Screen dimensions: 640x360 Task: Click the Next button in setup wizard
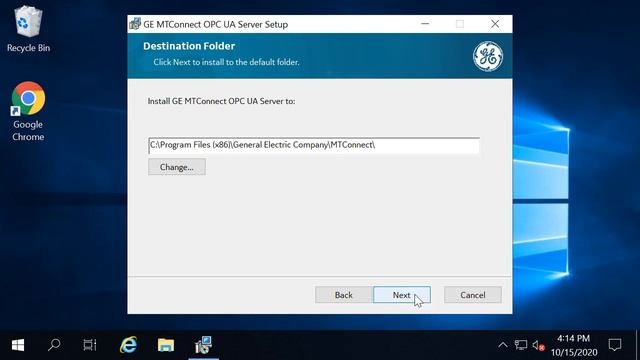pyautogui.click(x=402, y=295)
